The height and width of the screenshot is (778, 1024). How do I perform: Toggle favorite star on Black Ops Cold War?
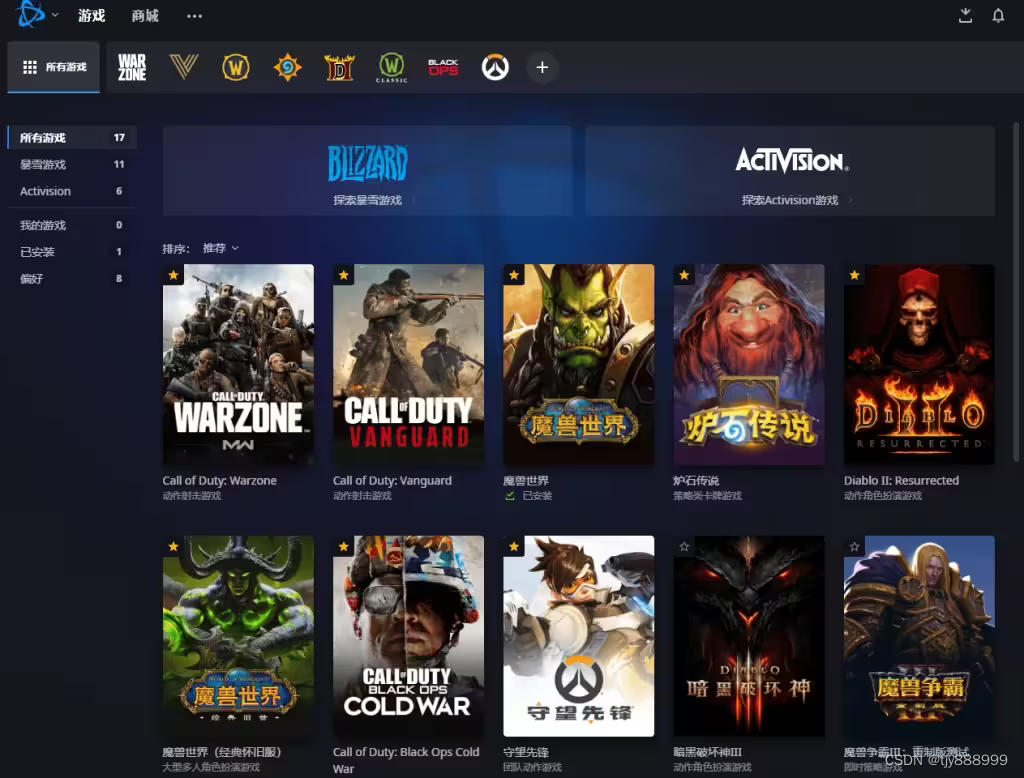pyautogui.click(x=344, y=547)
